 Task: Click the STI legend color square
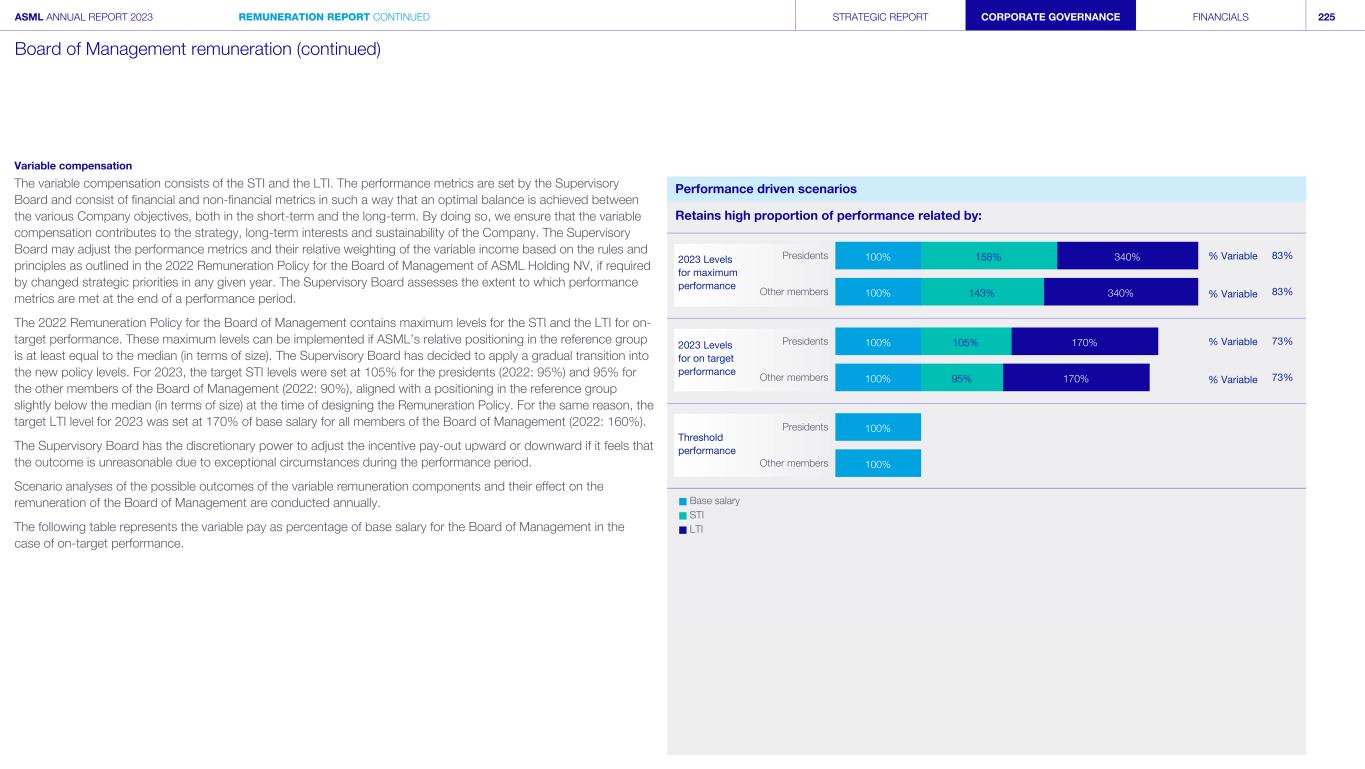point(683,516)
